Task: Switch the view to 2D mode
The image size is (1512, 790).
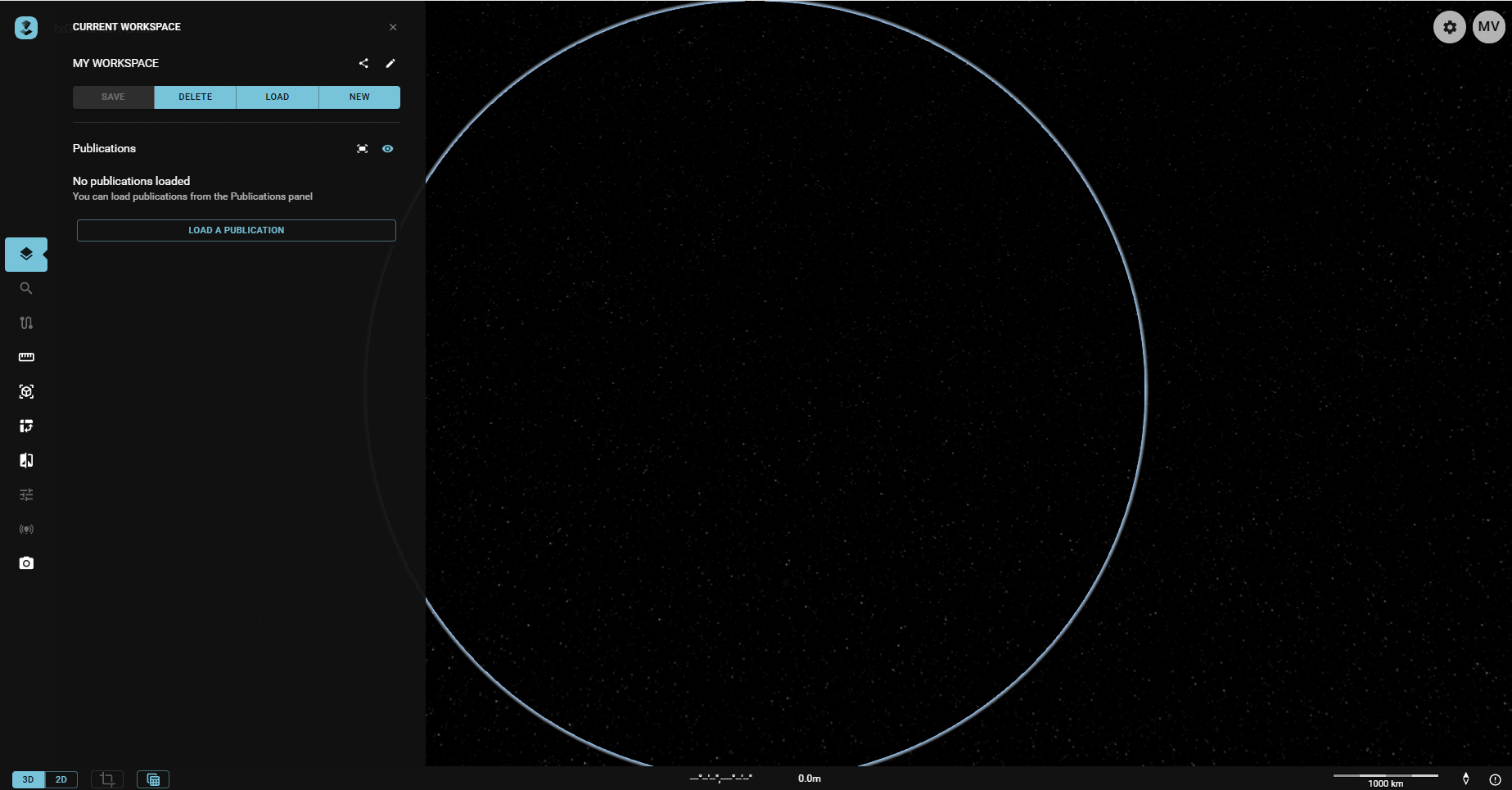Action: click(x=61, y=779)
